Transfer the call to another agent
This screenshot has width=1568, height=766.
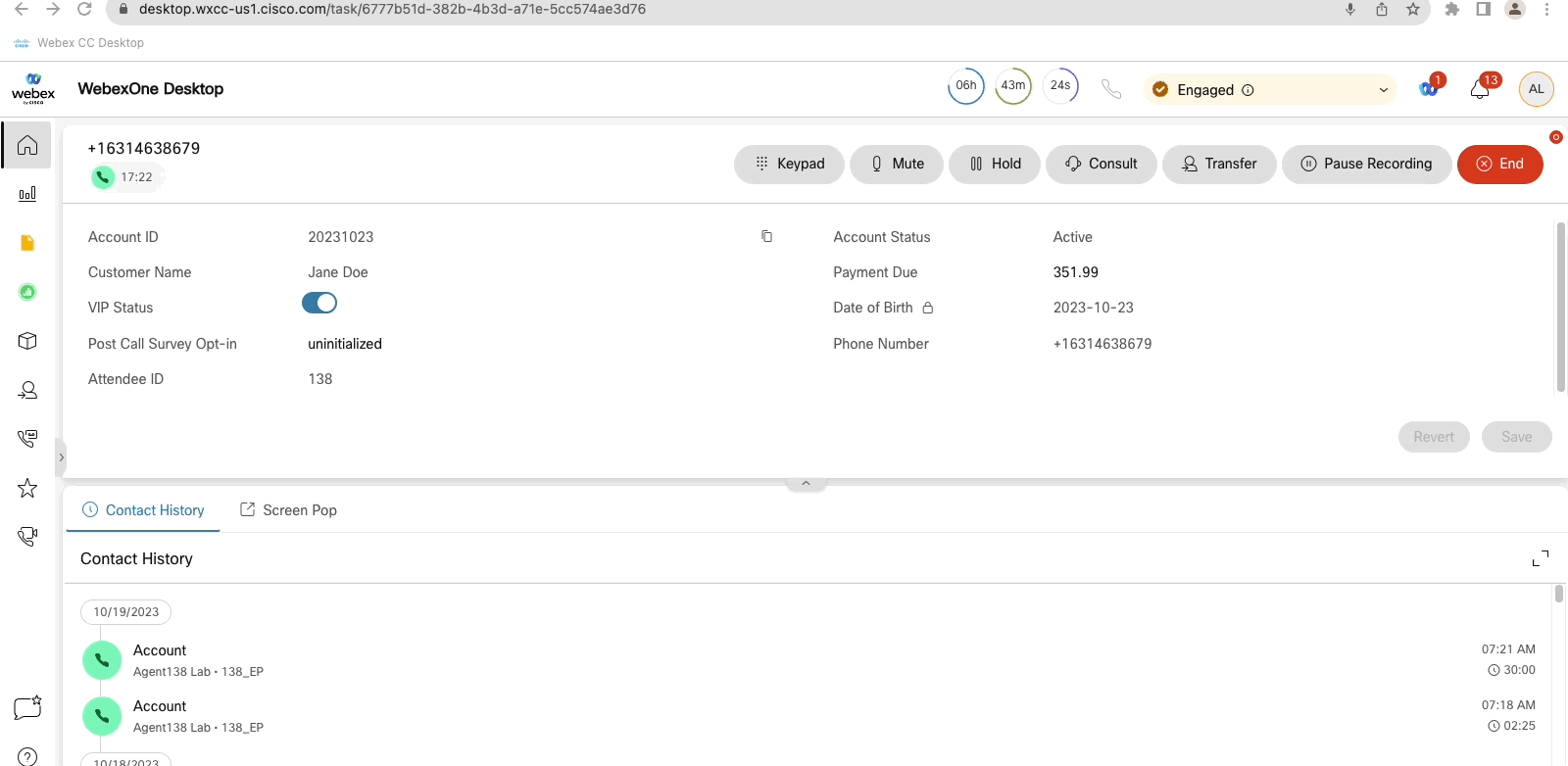[1219, 164]
